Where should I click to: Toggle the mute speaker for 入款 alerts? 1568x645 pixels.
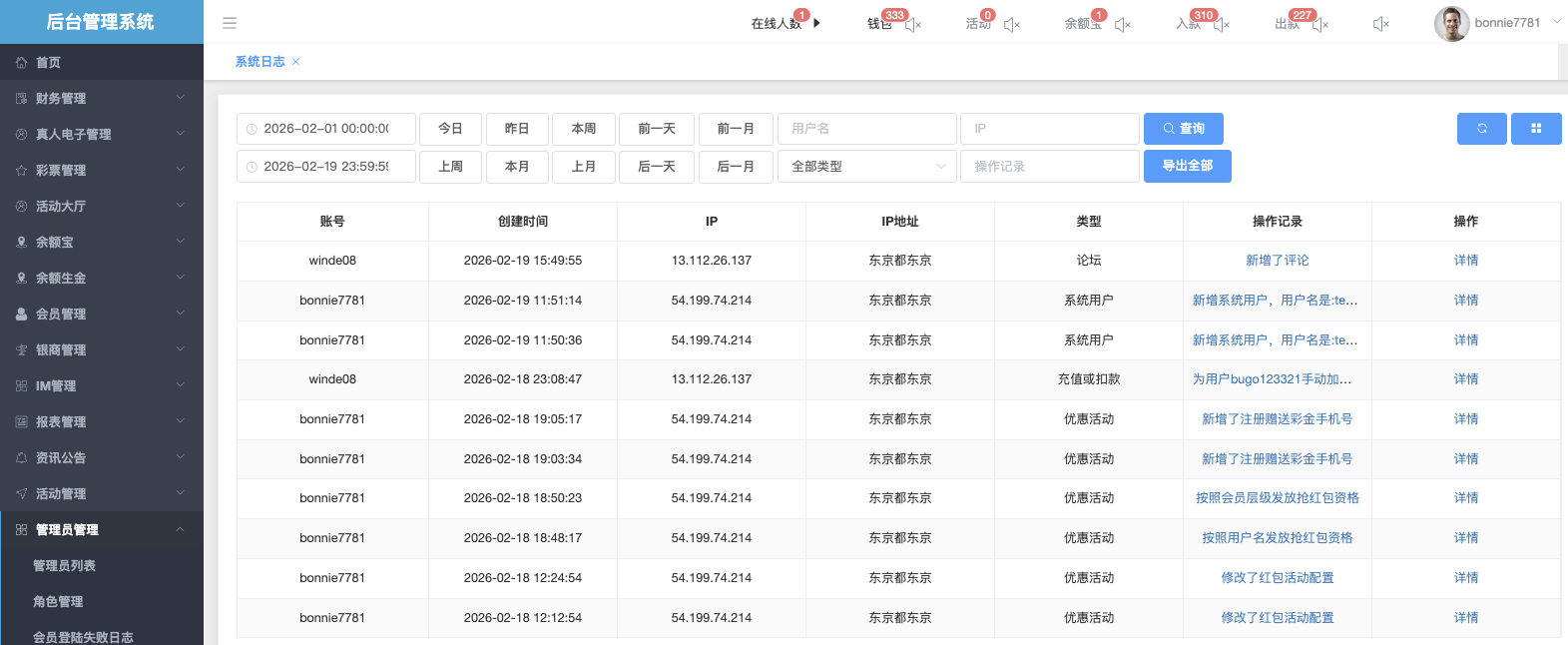(x=1222, y=25)
